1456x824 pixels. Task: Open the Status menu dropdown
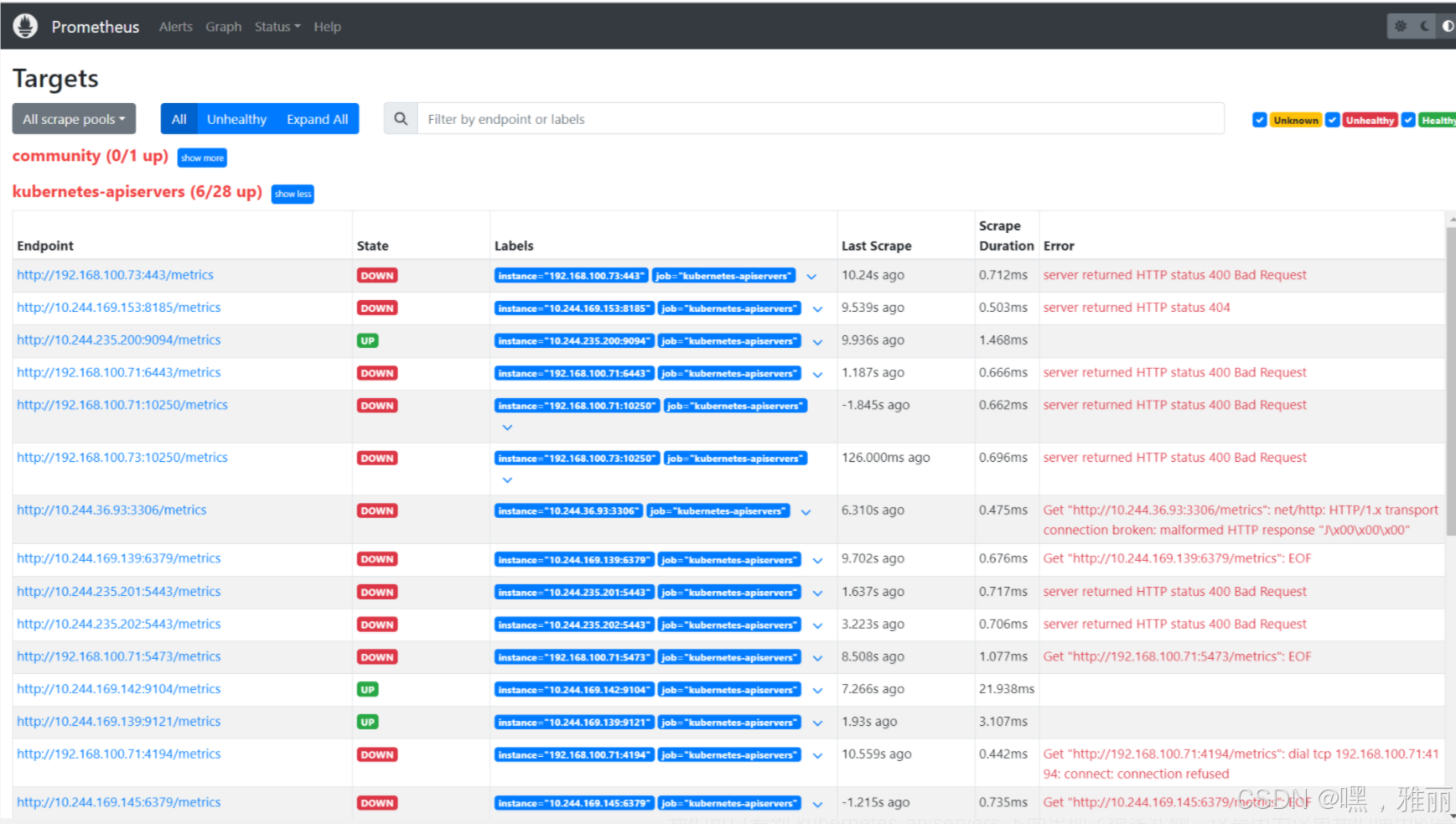tap(277, 27)
